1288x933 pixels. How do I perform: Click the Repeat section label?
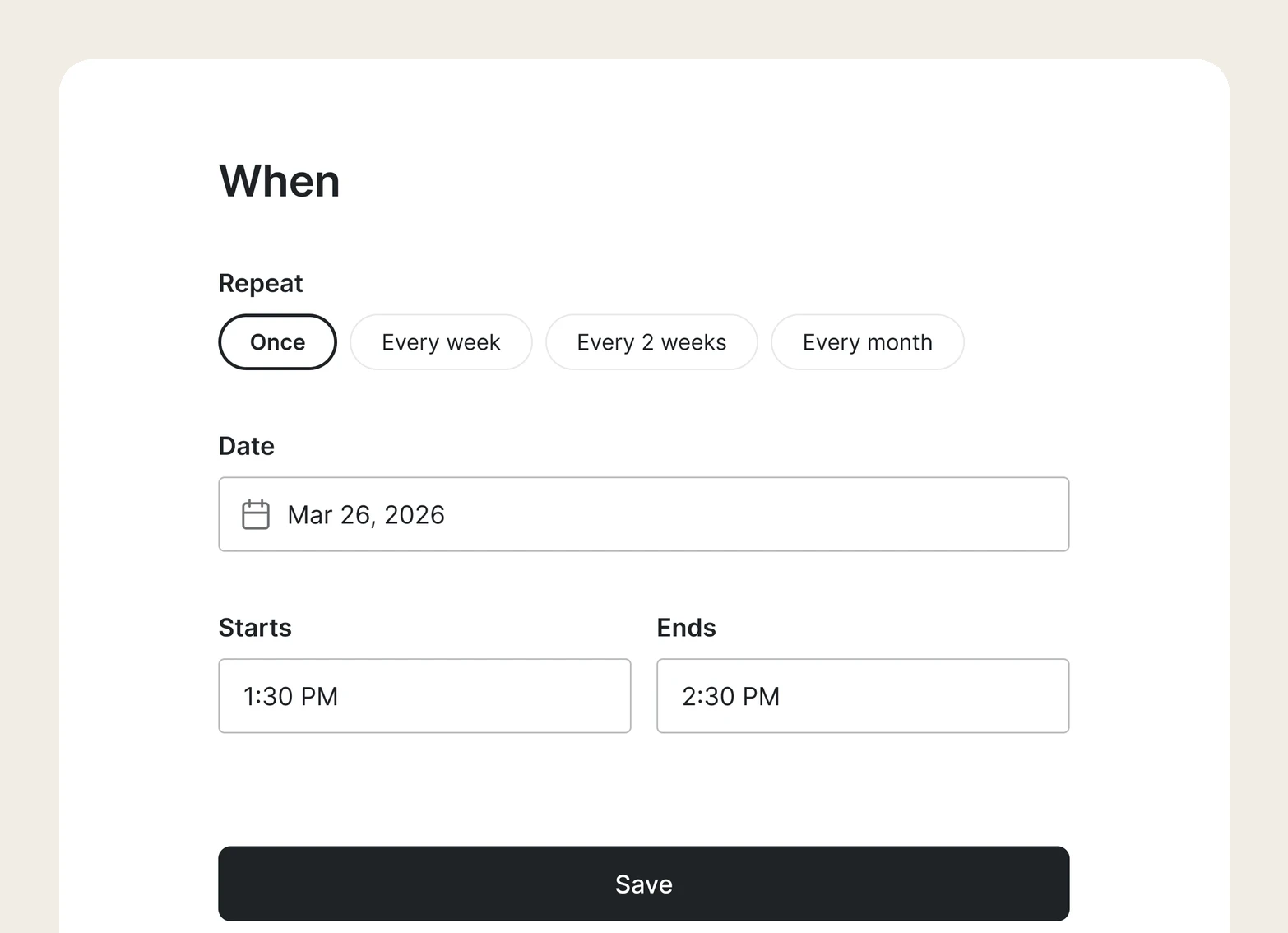[261, 283]
